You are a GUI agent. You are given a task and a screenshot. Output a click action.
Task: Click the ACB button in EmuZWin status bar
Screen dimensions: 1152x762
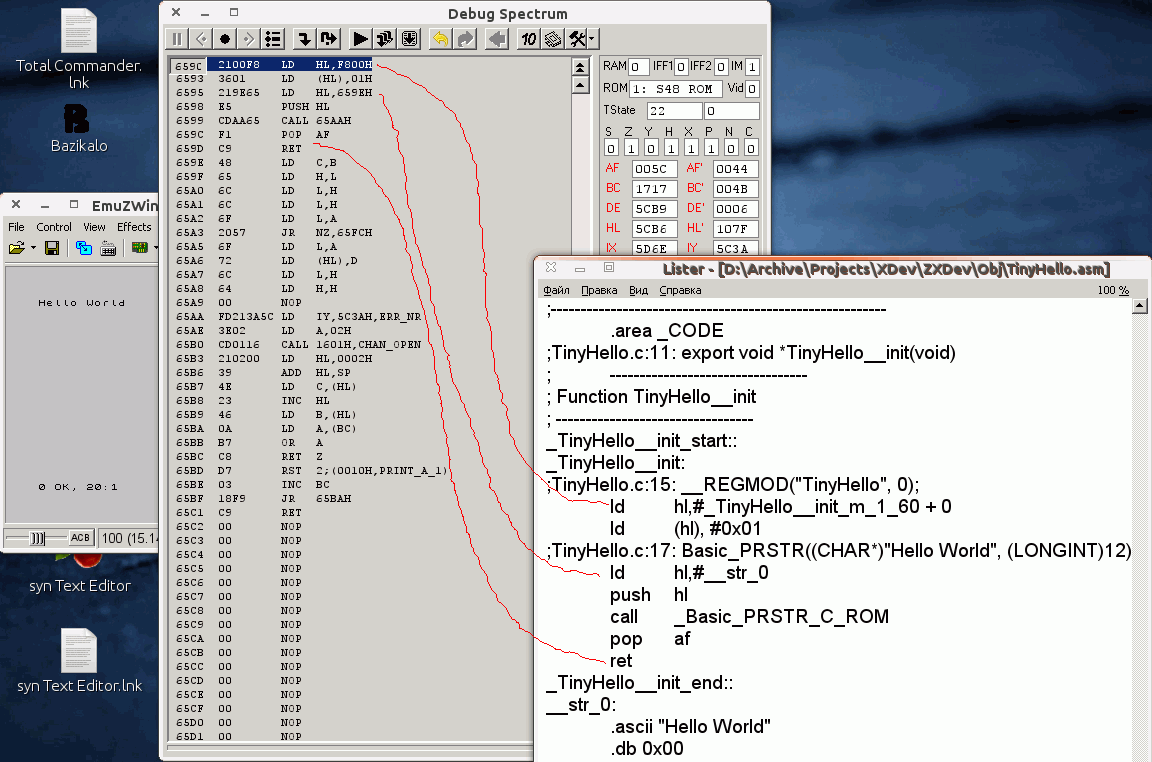[80, 538]
